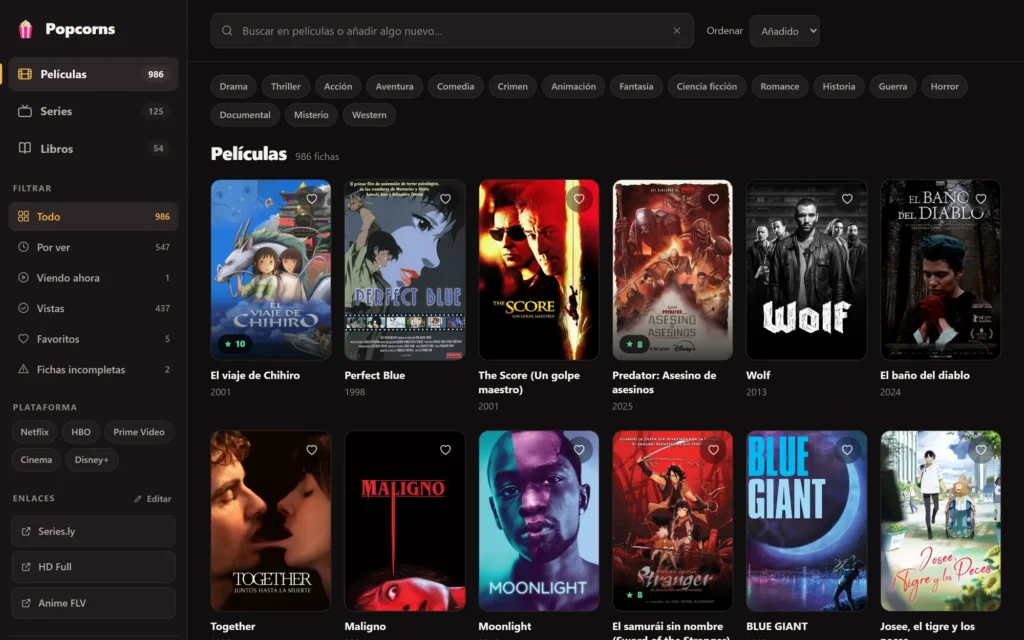Toggle favorite heart on Moonlight poster

click(579, 450)
